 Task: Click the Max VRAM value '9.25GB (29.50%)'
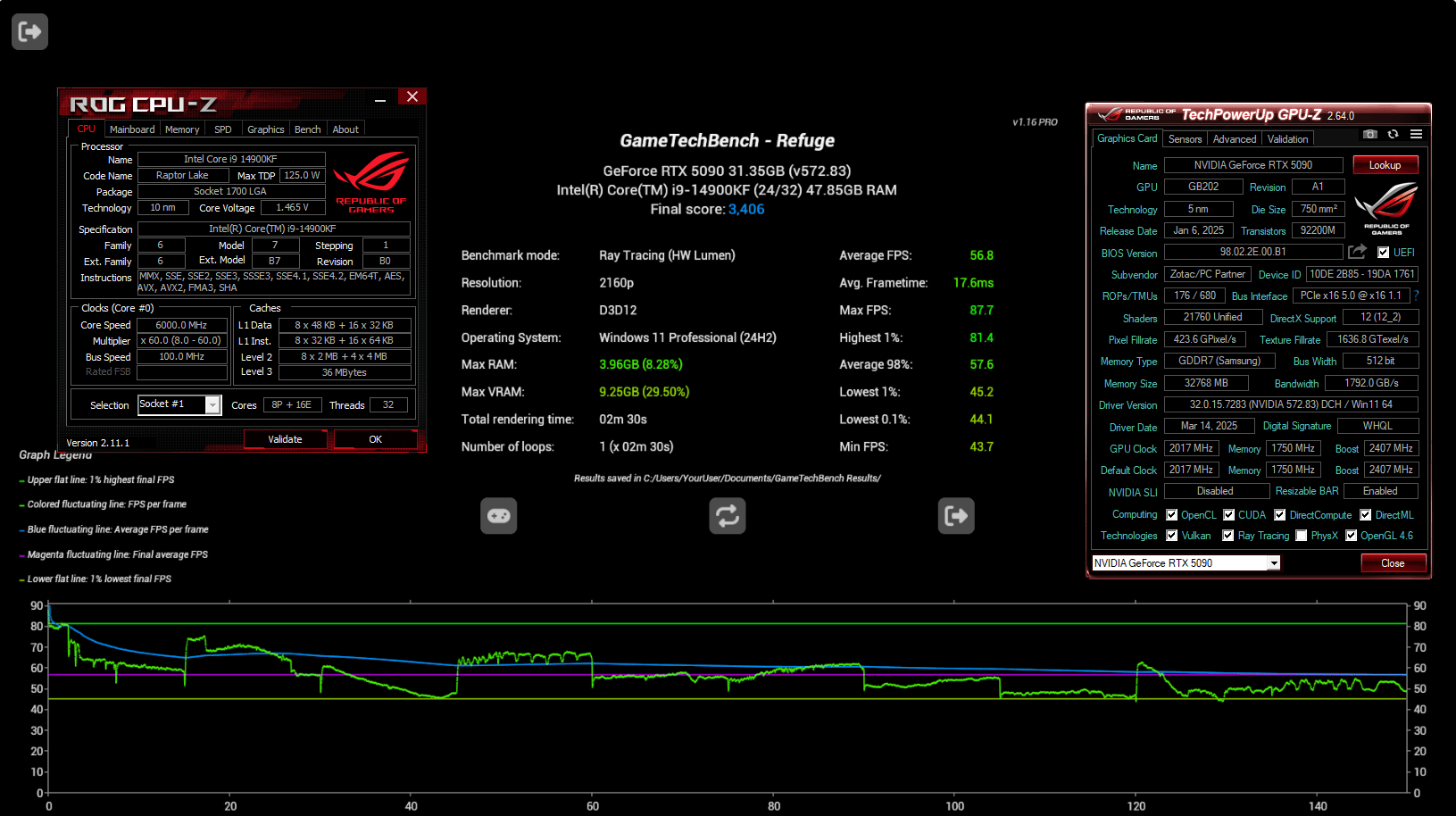coord(645,392)
